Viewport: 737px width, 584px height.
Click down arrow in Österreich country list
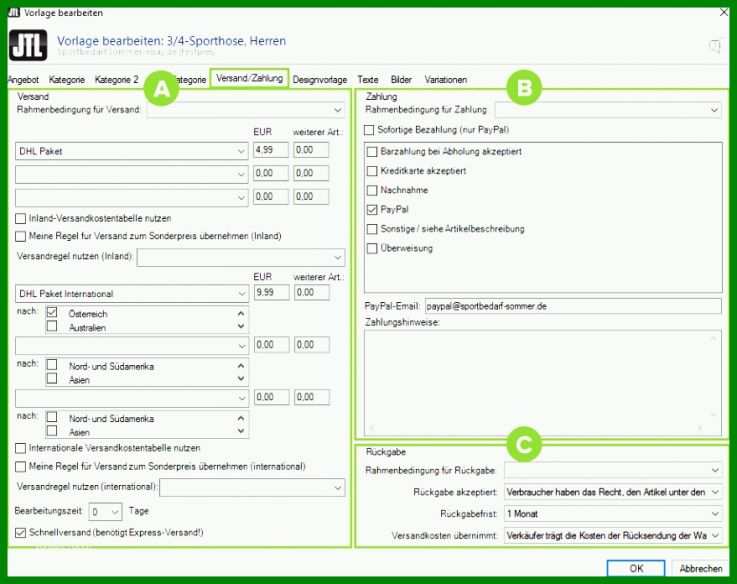tap(241, 326)
